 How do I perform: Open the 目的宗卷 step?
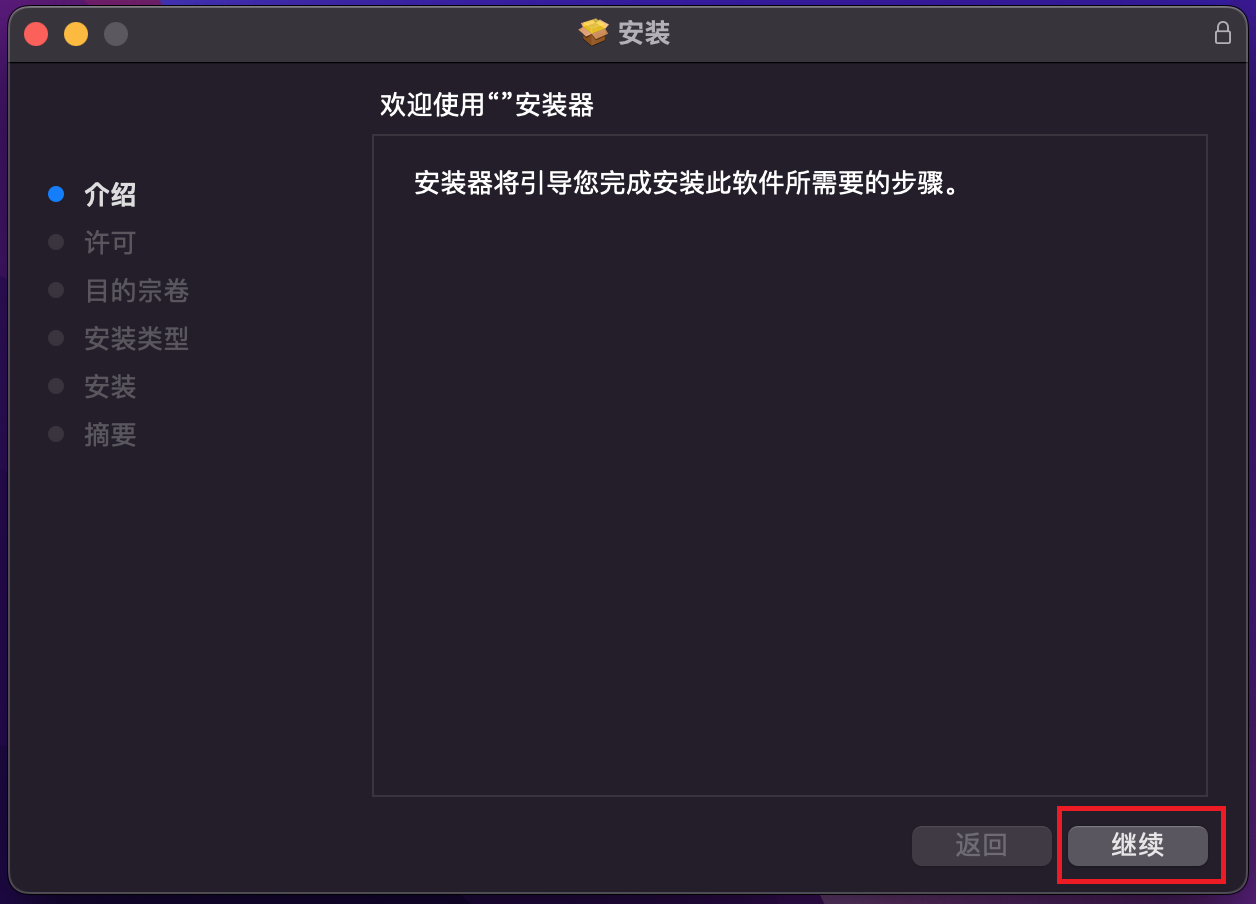[x=137, y=291]
